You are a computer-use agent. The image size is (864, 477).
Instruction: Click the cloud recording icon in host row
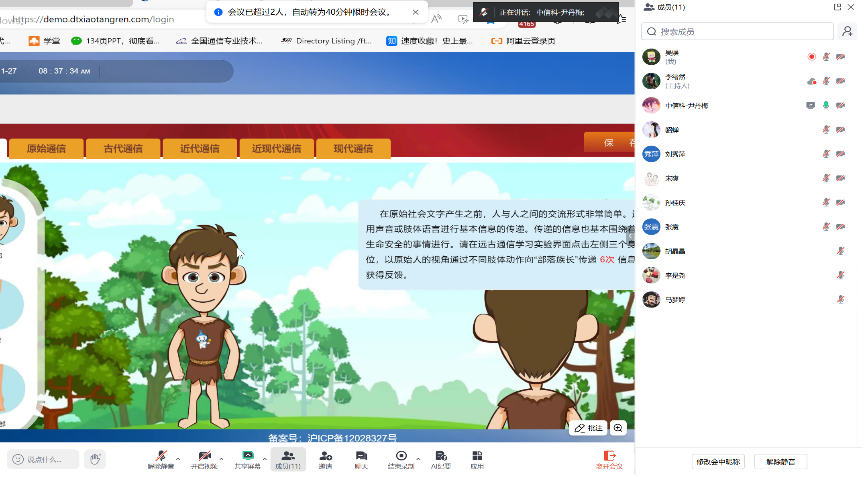pos(811,82)
